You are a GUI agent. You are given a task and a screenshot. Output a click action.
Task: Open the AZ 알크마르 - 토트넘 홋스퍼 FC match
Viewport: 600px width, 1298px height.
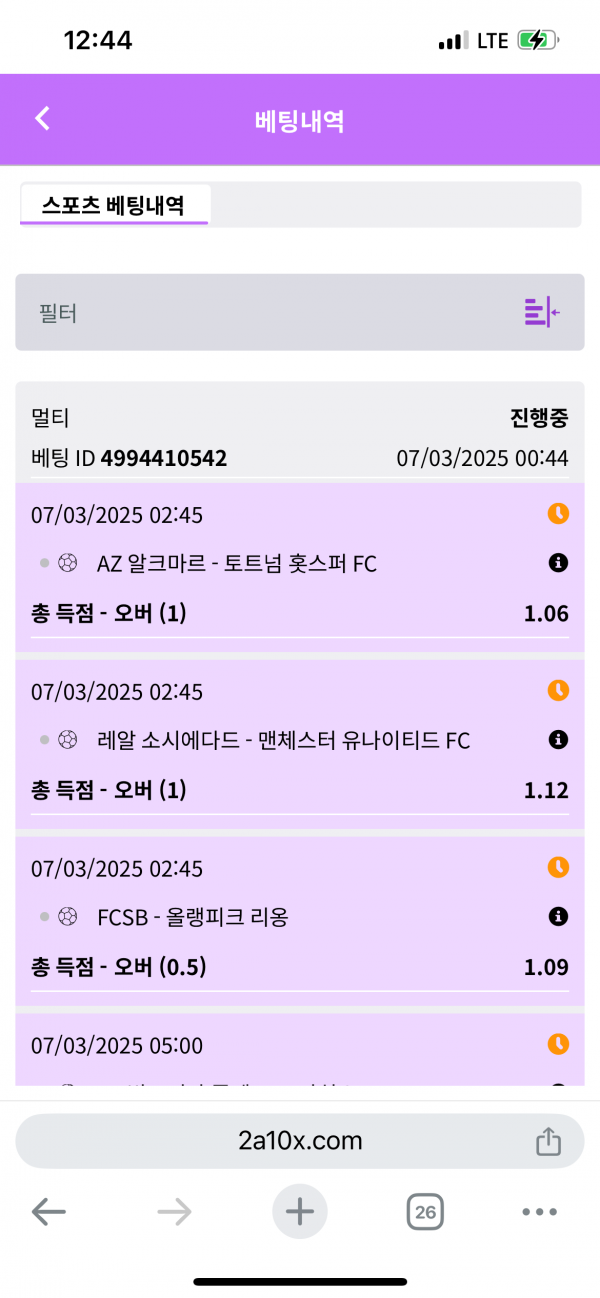click(x=237, y=564)
